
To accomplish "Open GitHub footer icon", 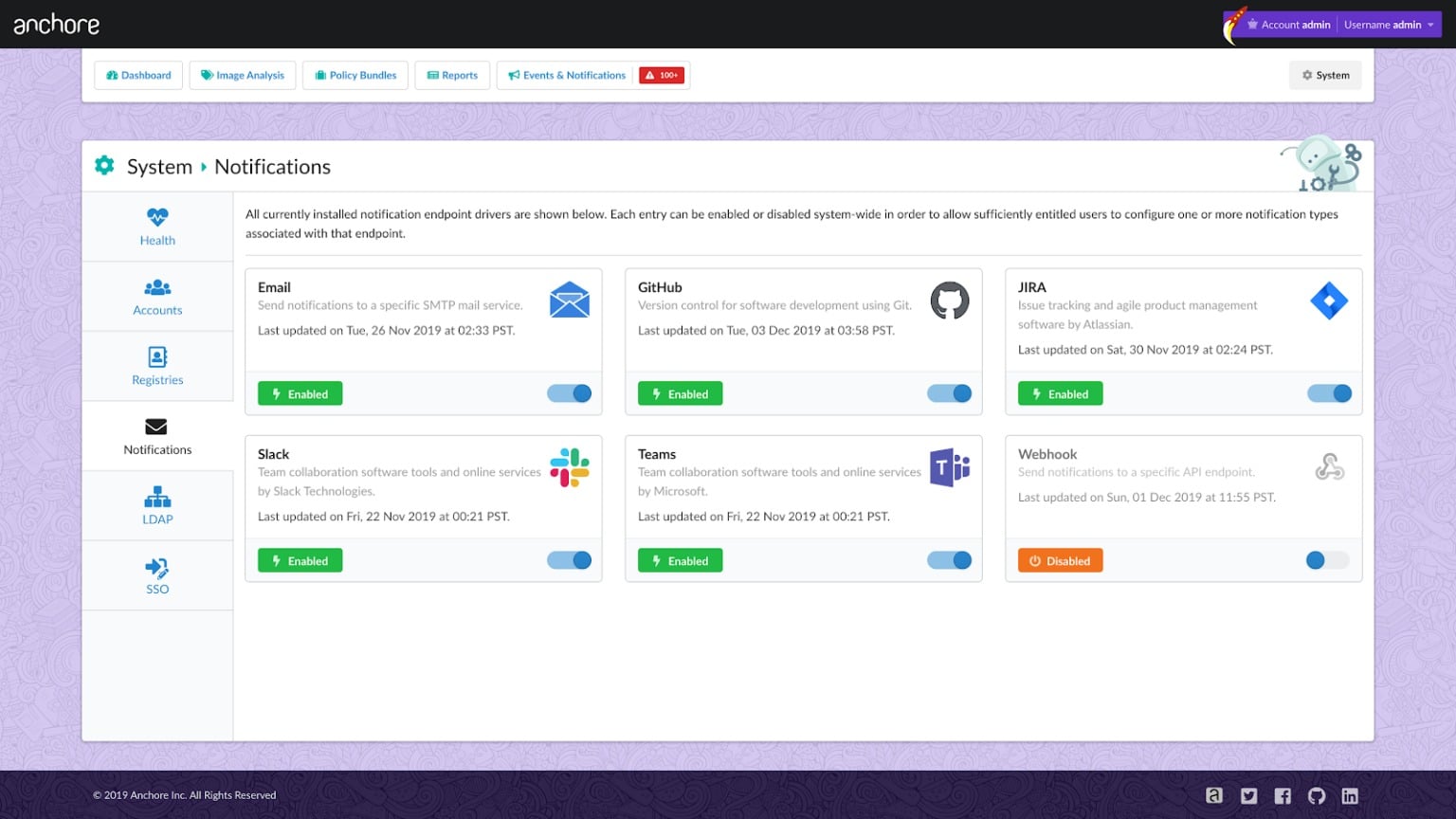I will [x=1317, y=796].
